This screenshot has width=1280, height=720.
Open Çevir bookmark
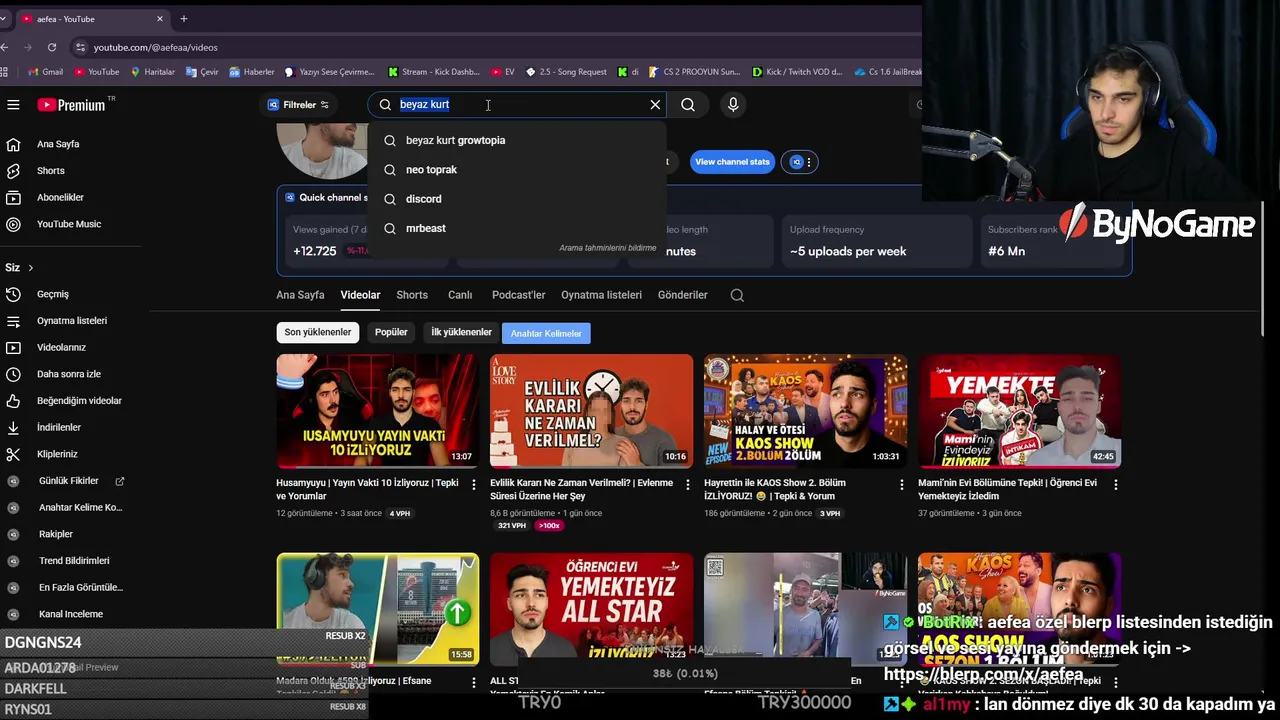(202, 72)
